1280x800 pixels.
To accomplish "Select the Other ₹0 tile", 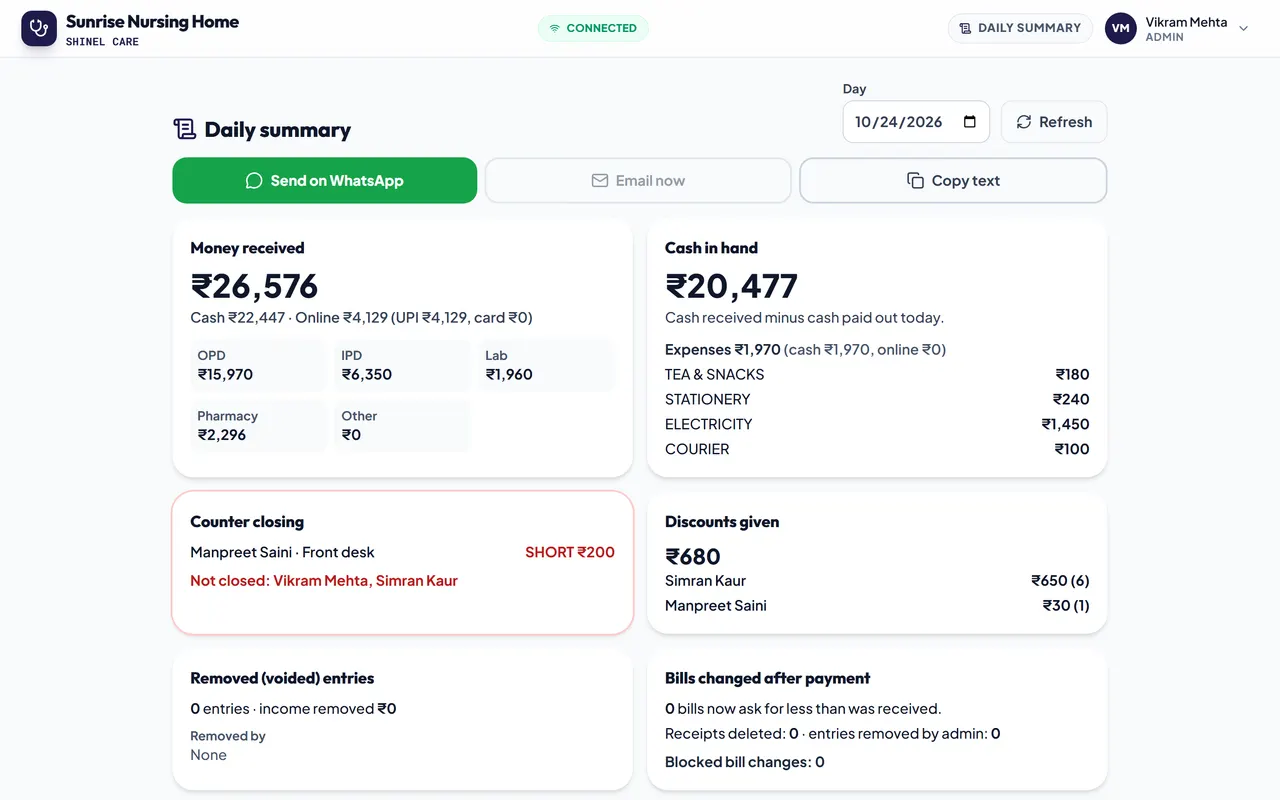I will (402, 426).
